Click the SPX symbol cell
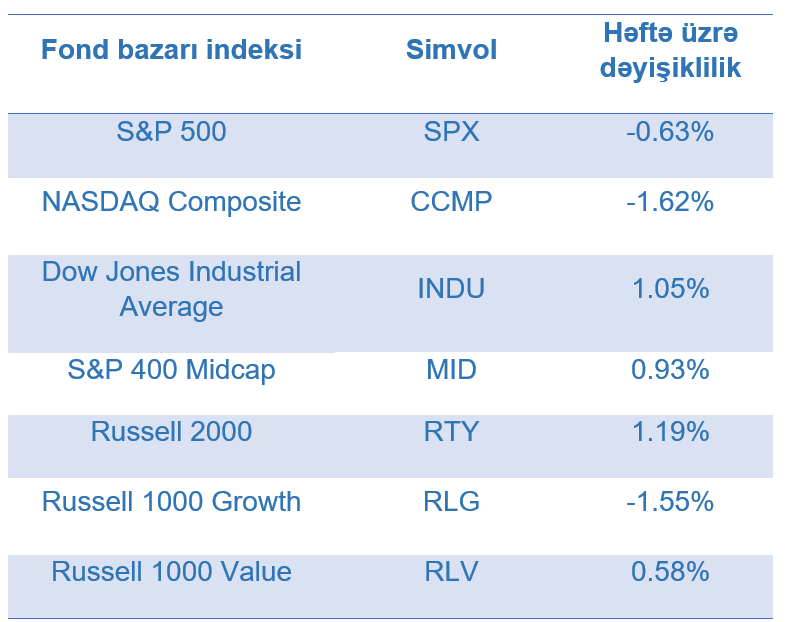The height and width of the screenshot is (622, 788). pyautogui.click(x=451, y=131)
